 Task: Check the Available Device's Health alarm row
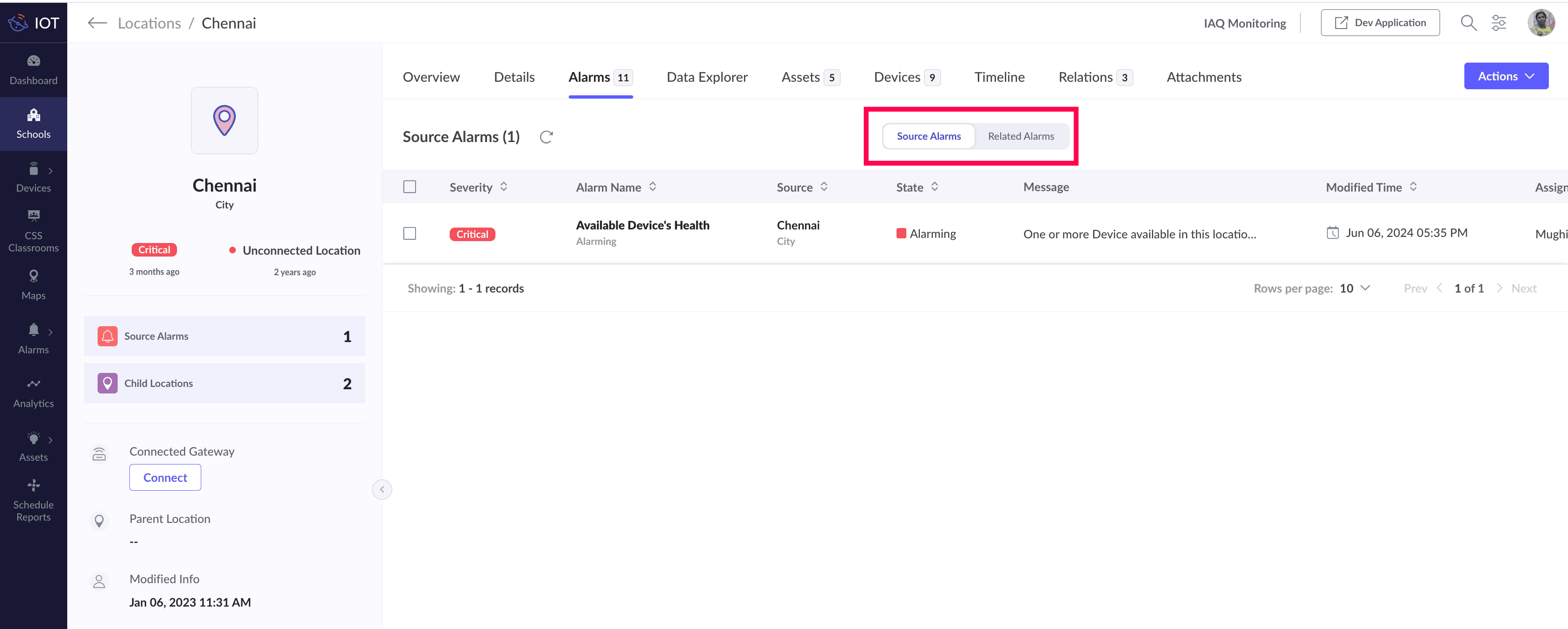(410, 234)
